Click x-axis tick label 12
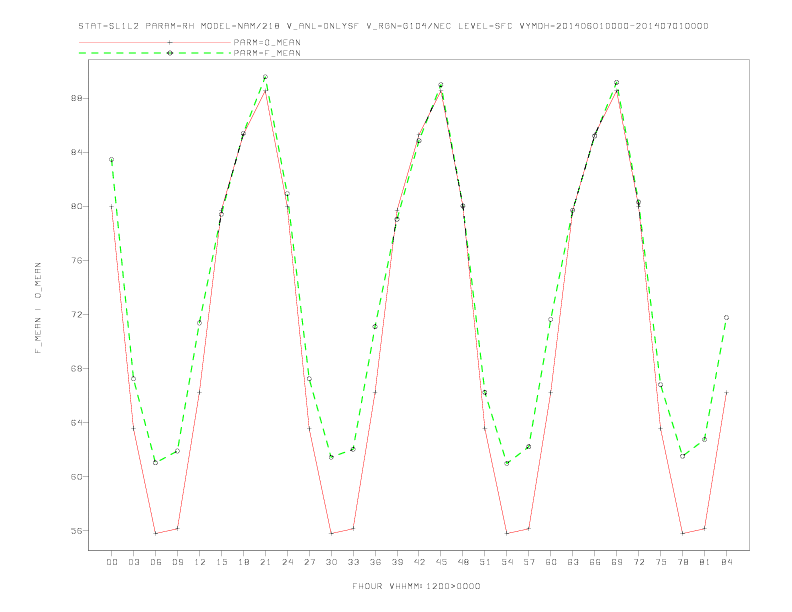The image size is (792, 612). coord(200,562)
